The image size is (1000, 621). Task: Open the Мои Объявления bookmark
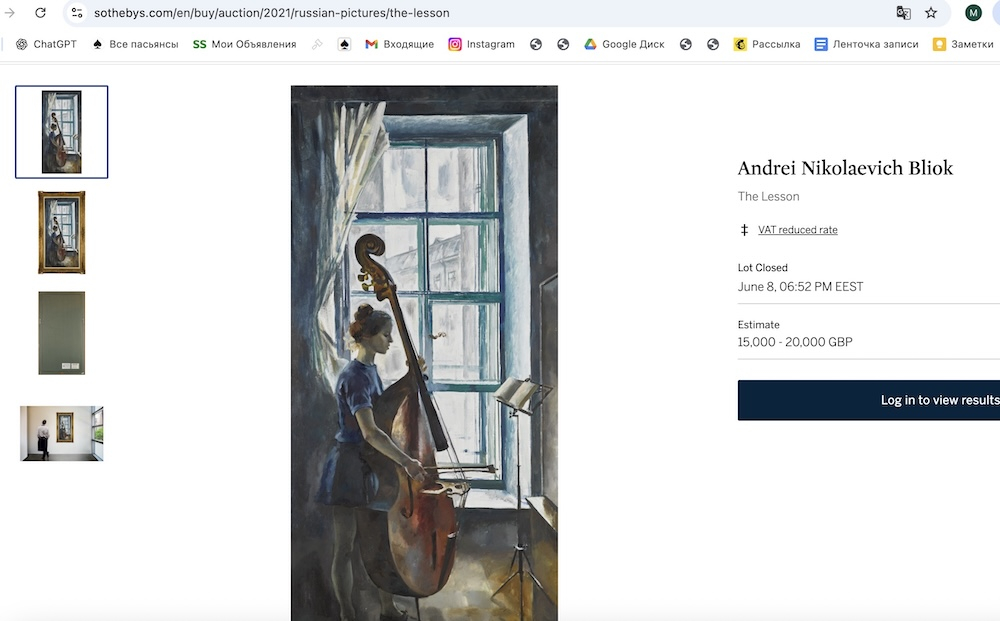pyautogui.click(x=244, y=44)
